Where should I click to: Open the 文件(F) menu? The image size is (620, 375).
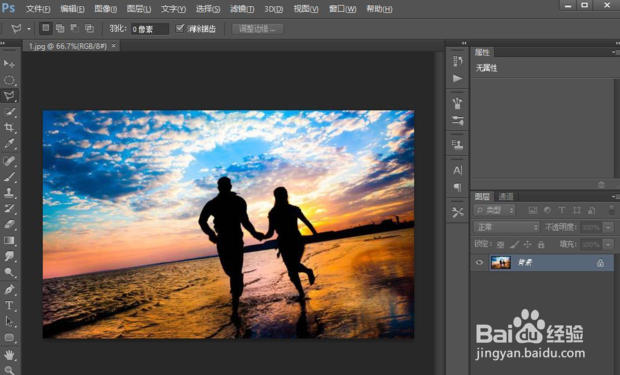point(38,9)
